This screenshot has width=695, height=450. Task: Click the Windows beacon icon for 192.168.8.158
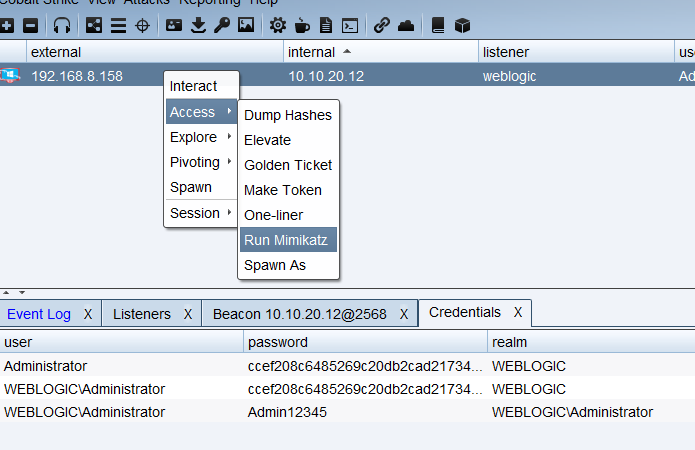pyautogui.click(x=10, y=75)
